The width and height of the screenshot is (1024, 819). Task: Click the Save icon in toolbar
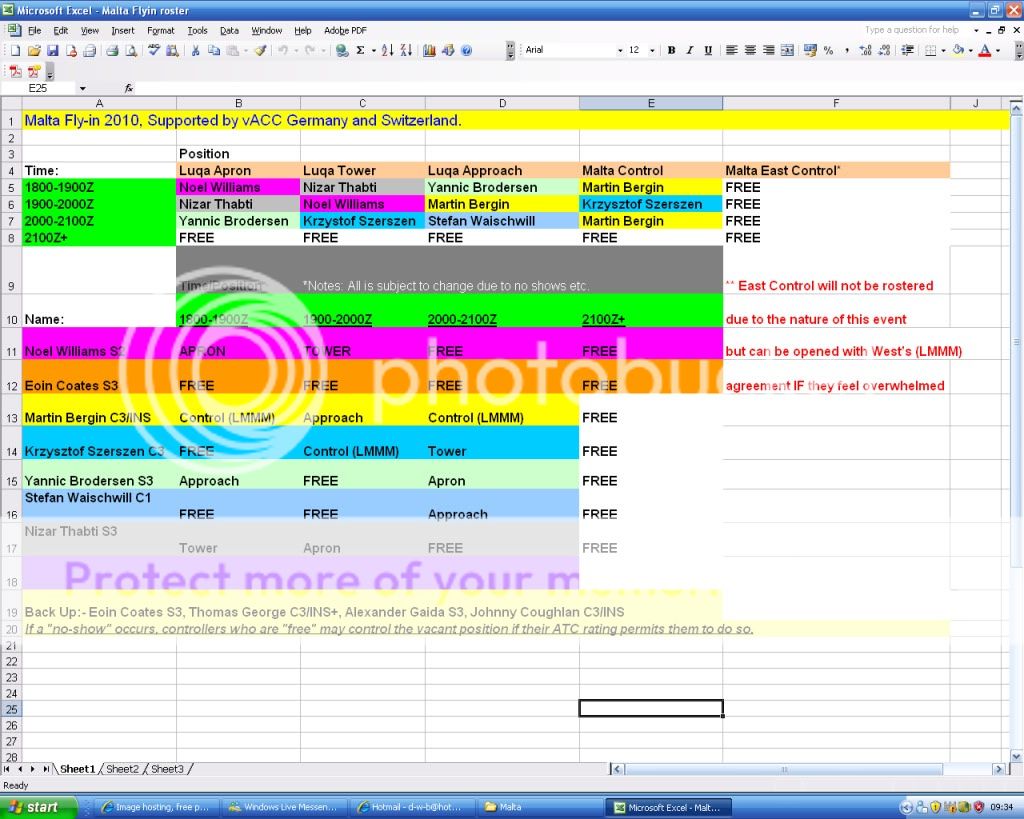point(53,50)
